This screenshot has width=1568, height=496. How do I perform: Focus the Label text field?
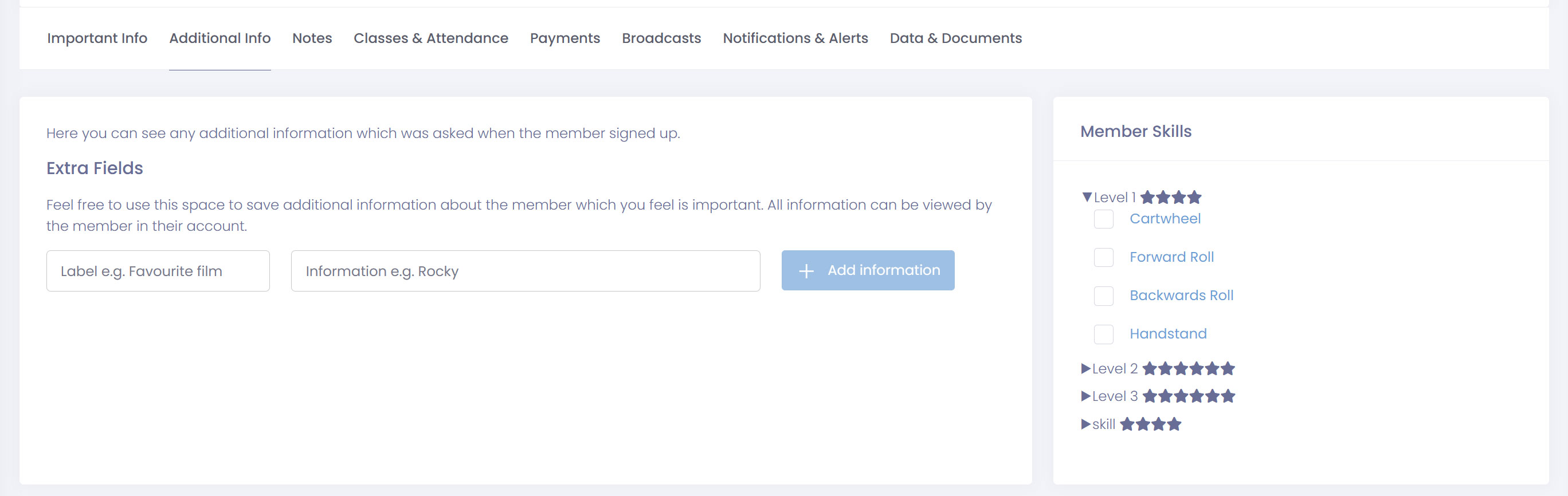(x=158, y=271)
